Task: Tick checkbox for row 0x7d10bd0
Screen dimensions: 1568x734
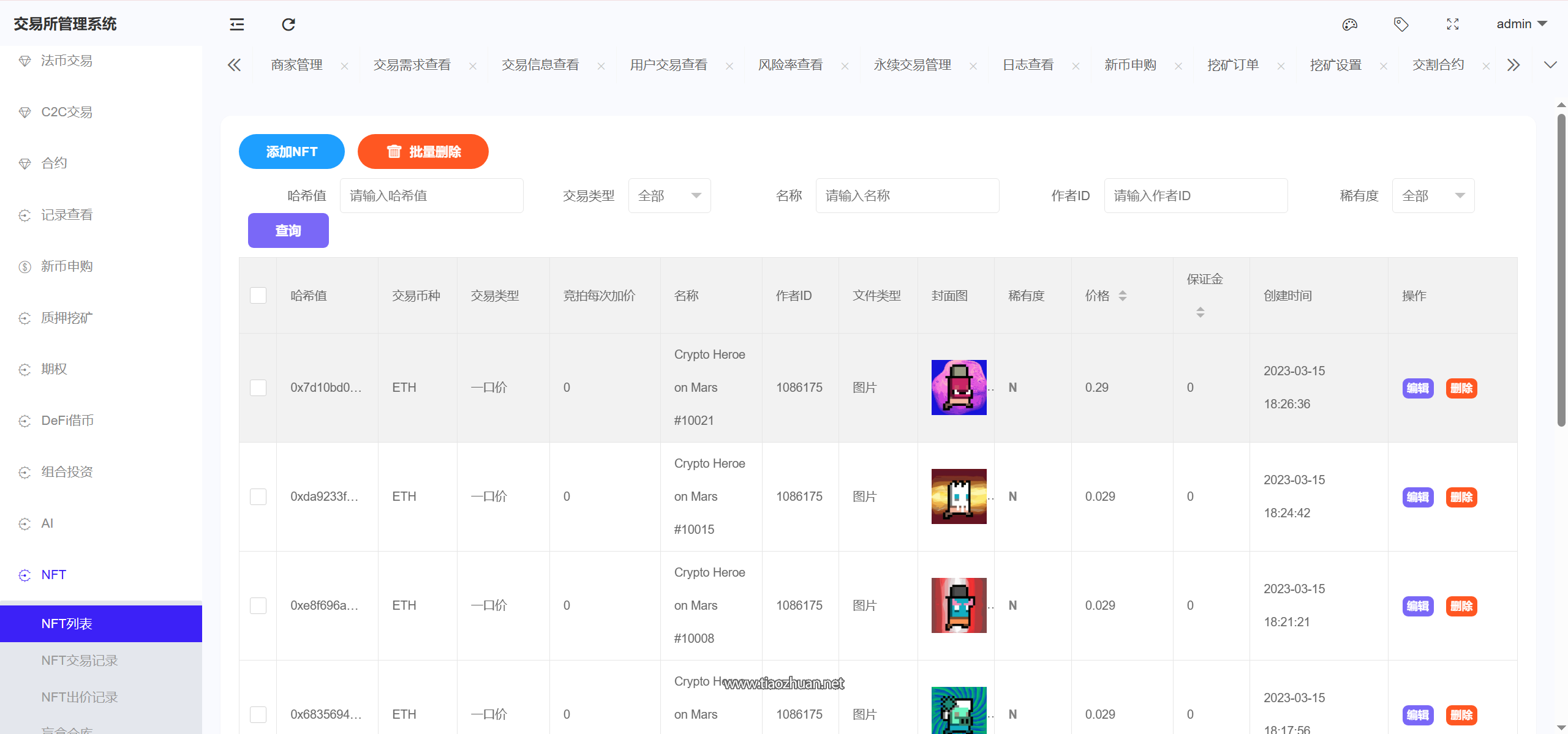Action: point(258,388)
